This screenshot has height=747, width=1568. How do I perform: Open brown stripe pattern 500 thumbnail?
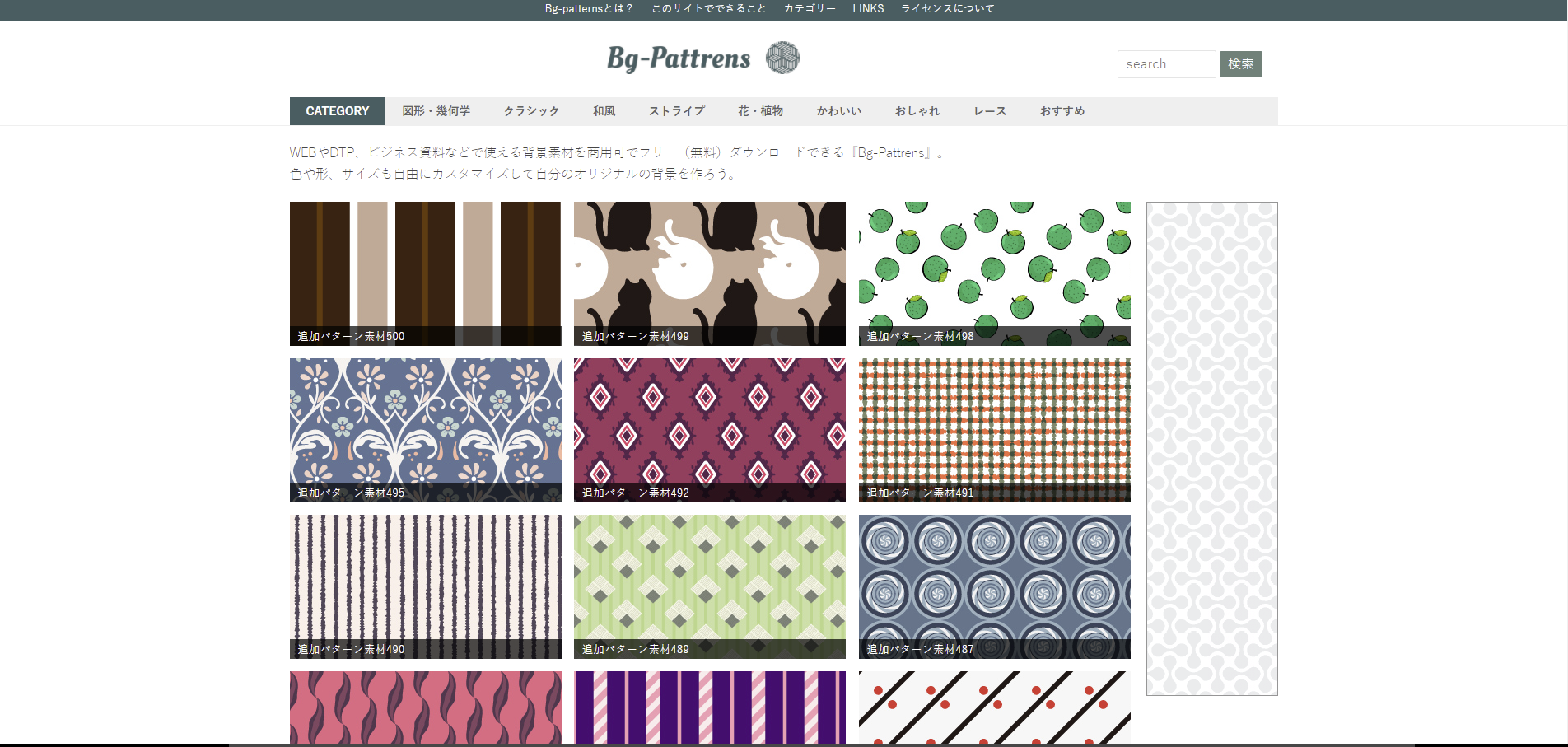point(425,273)
